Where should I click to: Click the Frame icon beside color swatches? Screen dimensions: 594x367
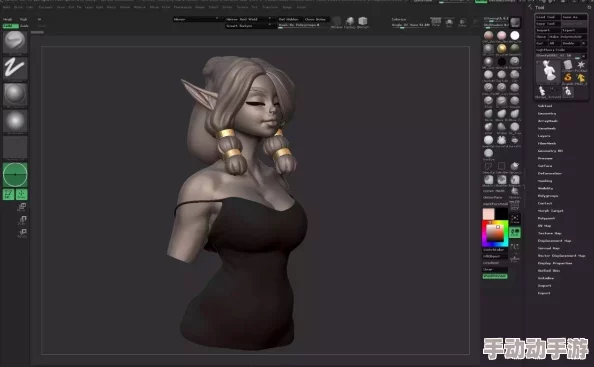515,219
